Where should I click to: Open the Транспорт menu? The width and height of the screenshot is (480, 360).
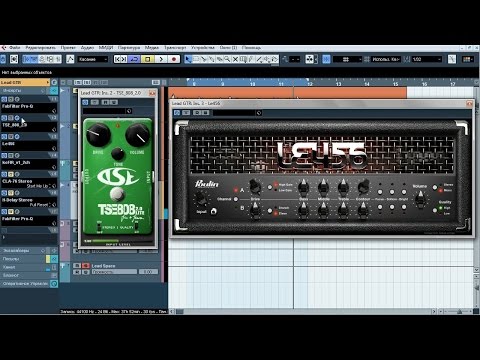(175, 48)
